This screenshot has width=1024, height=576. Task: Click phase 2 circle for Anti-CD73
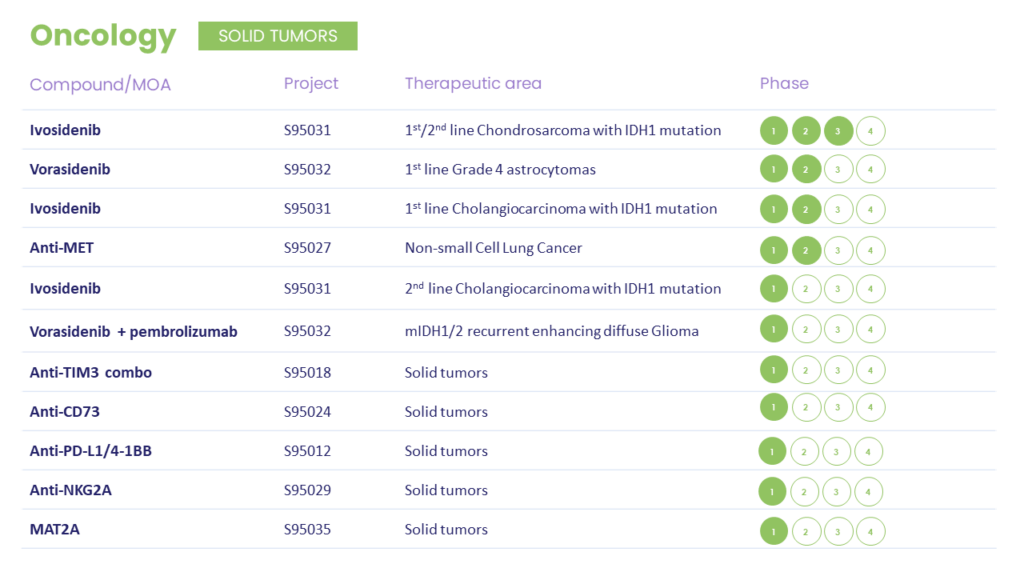pyautogui.click(x=806, y=408)
